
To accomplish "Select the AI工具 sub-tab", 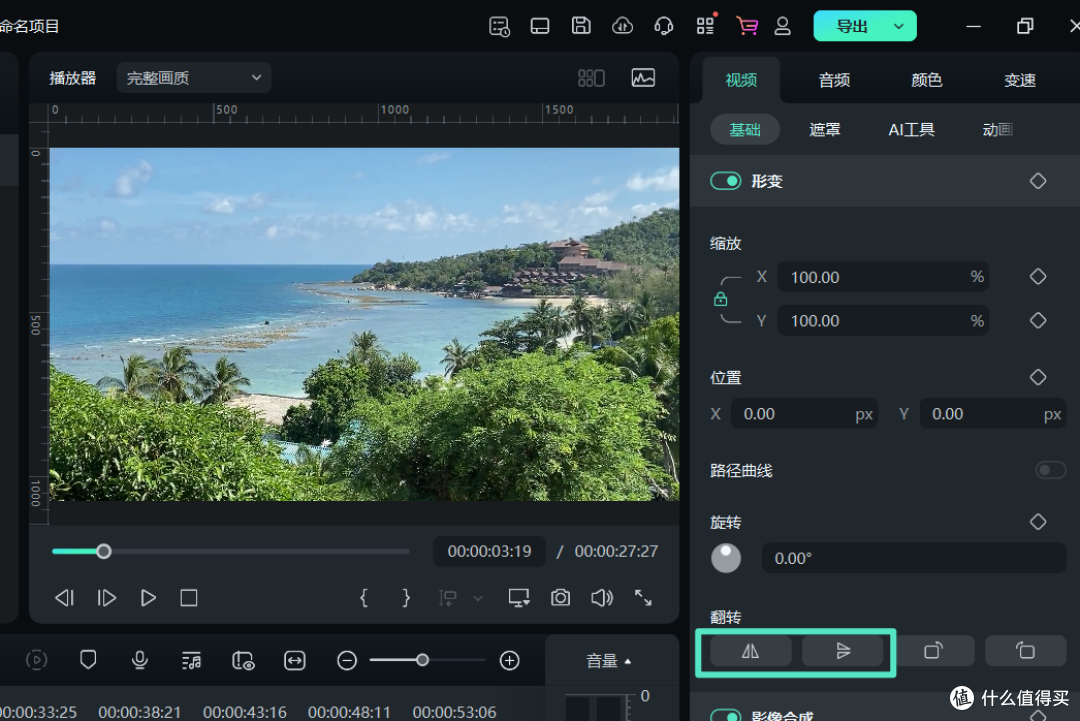I will click(x=911, y=129).
